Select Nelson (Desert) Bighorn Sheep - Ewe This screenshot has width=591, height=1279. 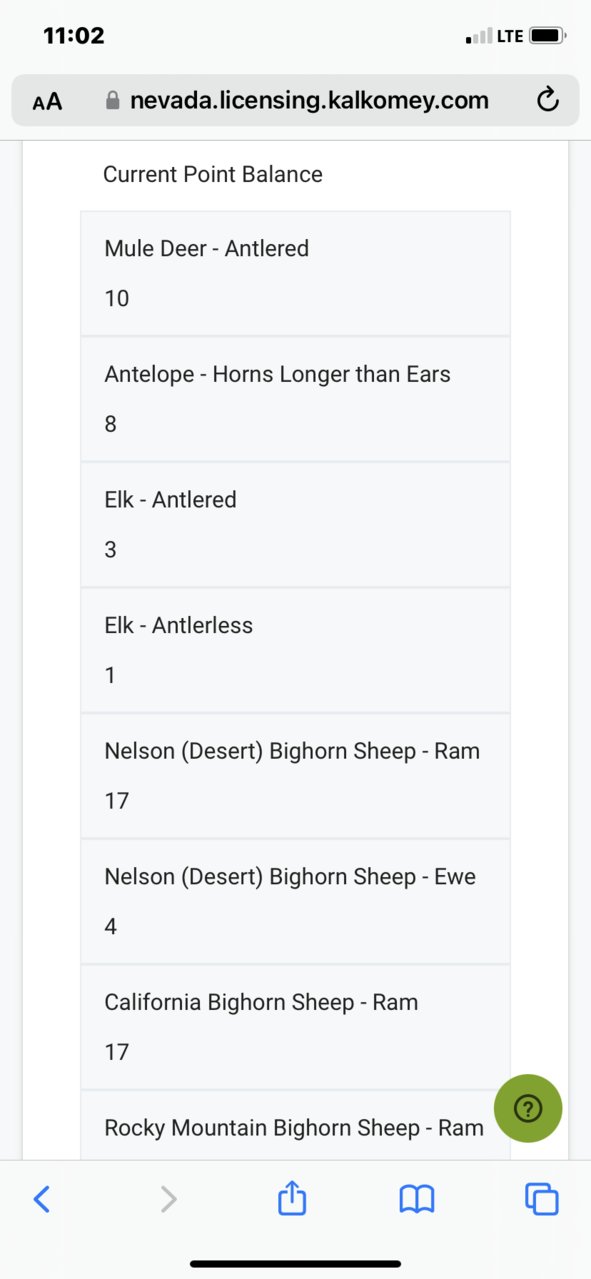[x=296, y=901]
